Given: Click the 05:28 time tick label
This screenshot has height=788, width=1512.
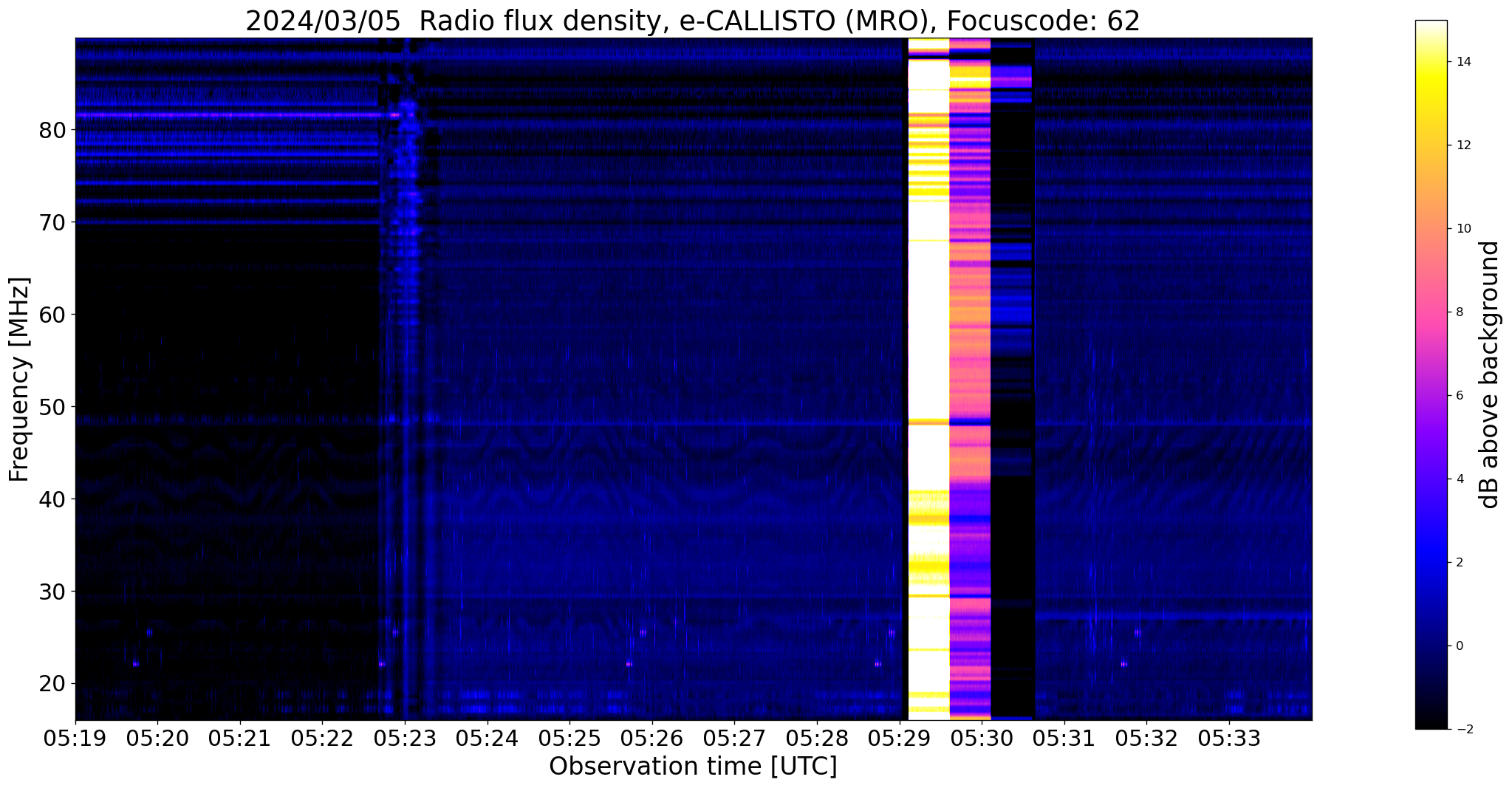Looking at the screenshot, I should pyautogui.click(x=817, y=738).
